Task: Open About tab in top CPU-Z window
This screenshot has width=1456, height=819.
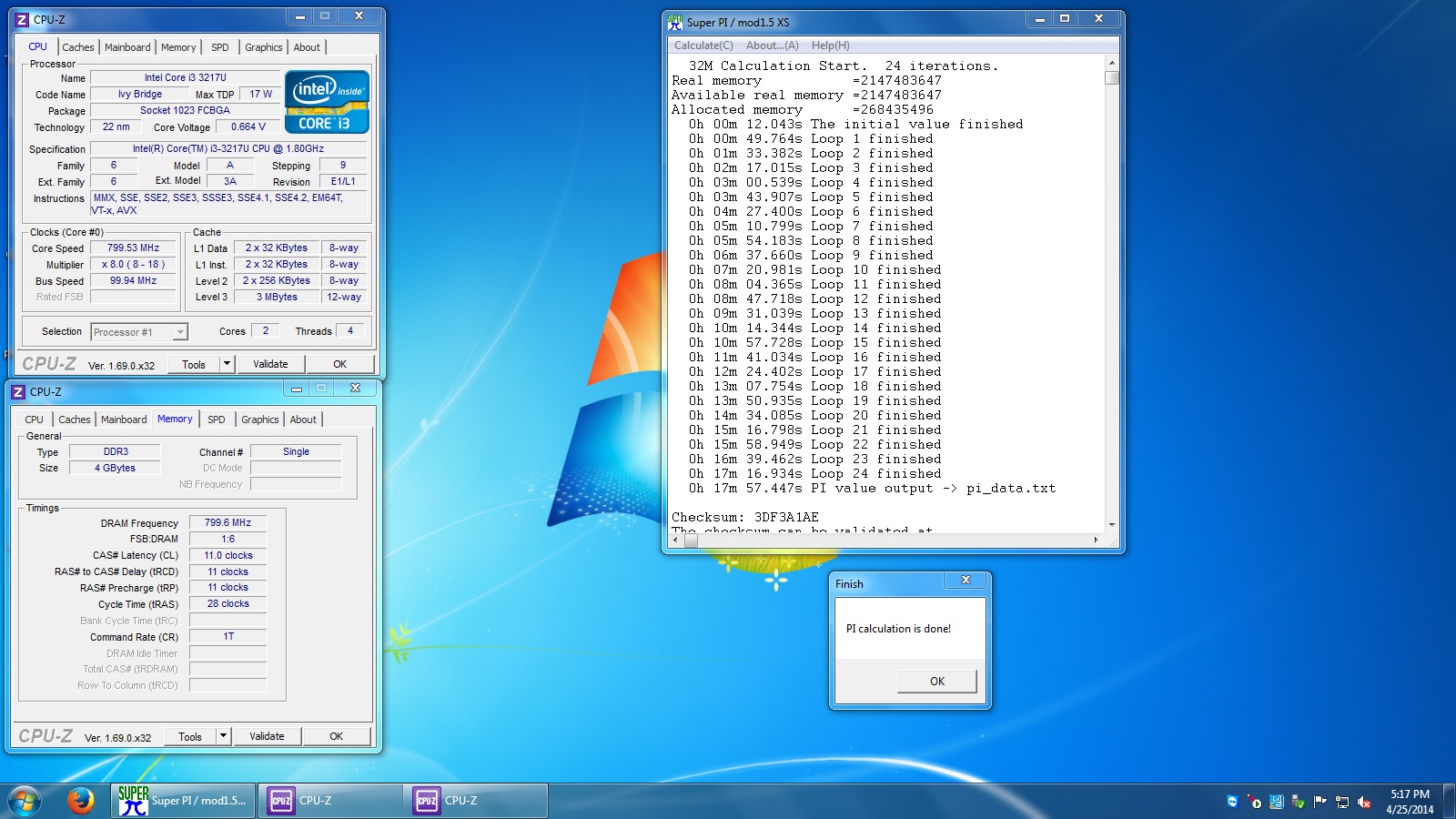Action: pyautogui.click(x=307, y=47)
